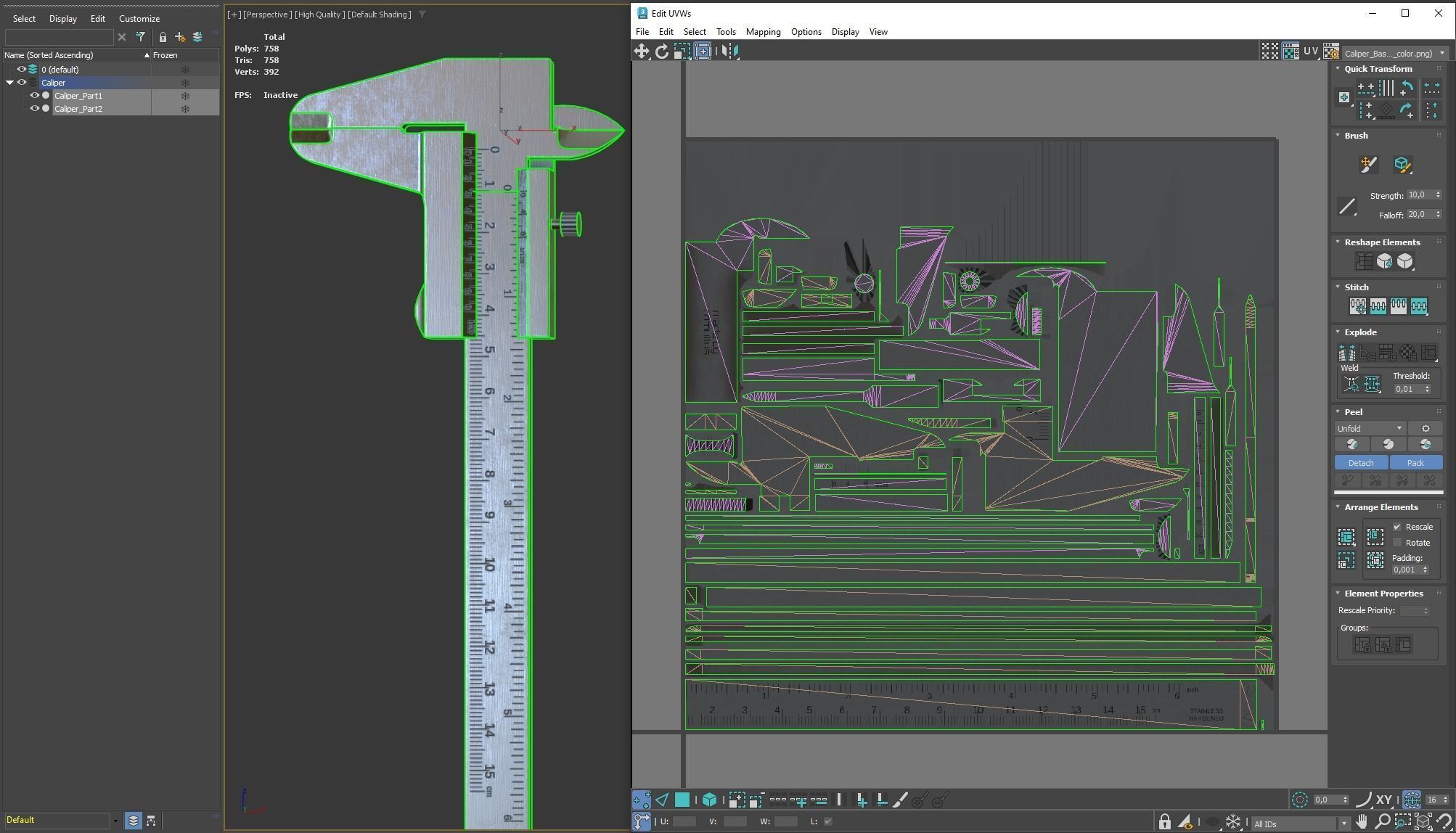
Task: Open Peel settings gear button
Action: pyautogui.click(x=1426, y=429)
